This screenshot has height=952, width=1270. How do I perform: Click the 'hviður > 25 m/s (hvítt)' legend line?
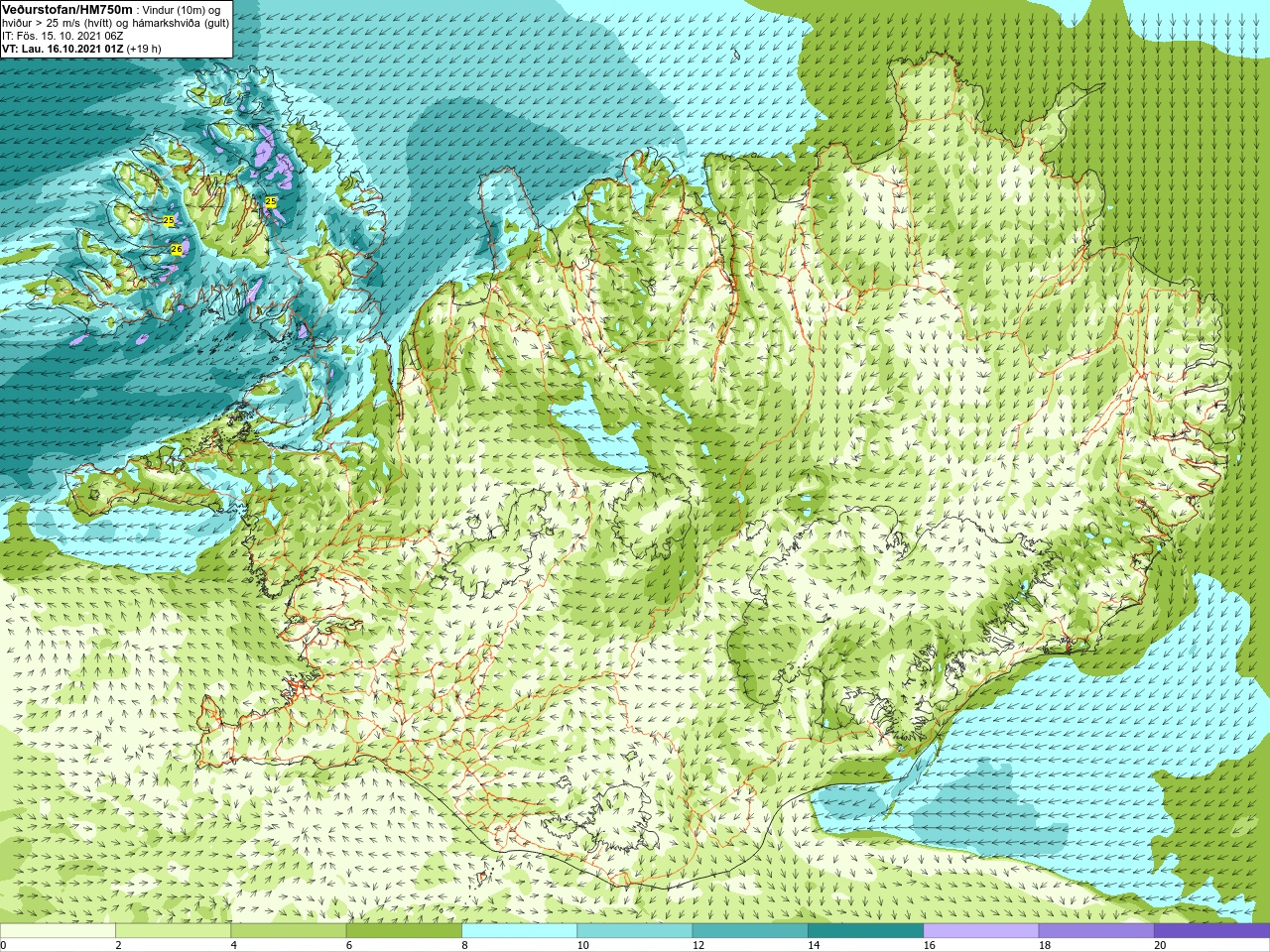click(x=59, y=23)
